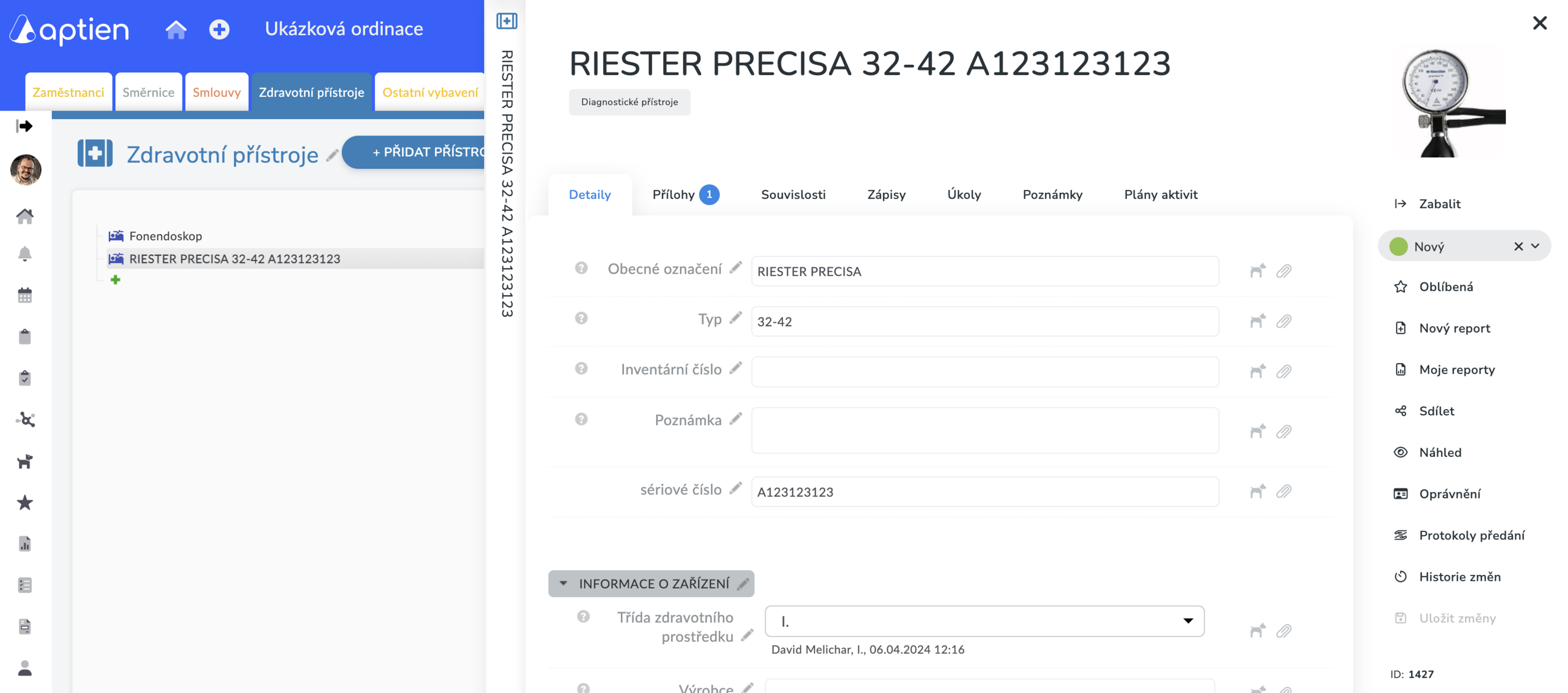Toggle Oblíbená favorite star
1568x693 pixels.
pyautogui.click(x=1401, y=286)
